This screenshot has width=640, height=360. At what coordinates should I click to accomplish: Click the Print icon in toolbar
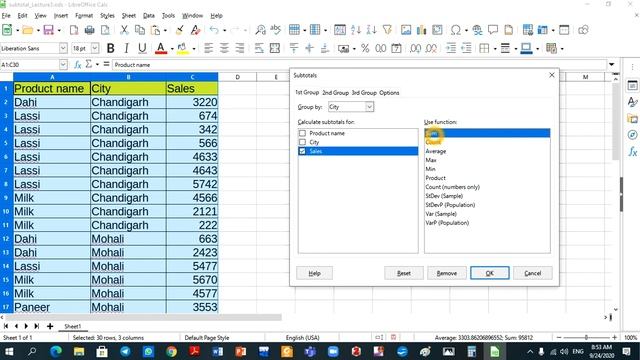coord(89,30)
